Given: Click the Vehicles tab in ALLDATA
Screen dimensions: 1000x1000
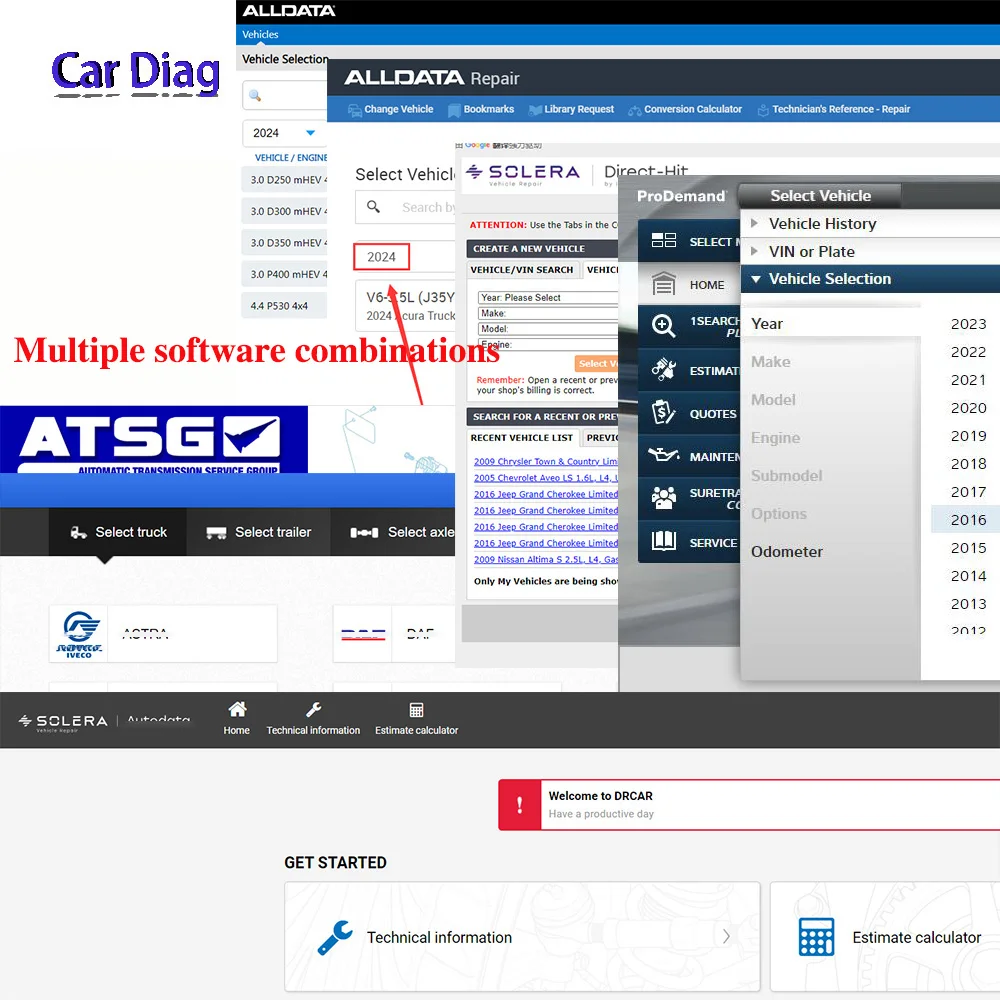Looking at the screenshot, I should tap(260, 34).
